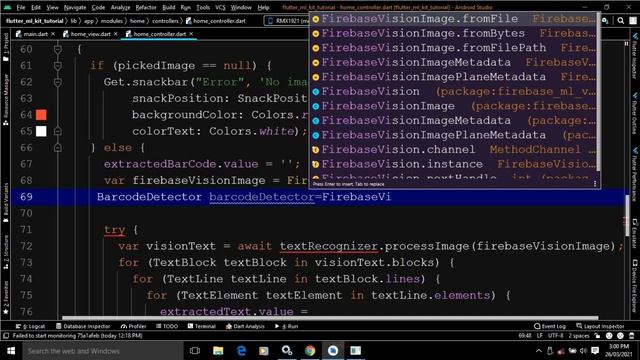Screen dimensions: 640x360
Task: Click the lib breadcrumb
Action: 73,21
